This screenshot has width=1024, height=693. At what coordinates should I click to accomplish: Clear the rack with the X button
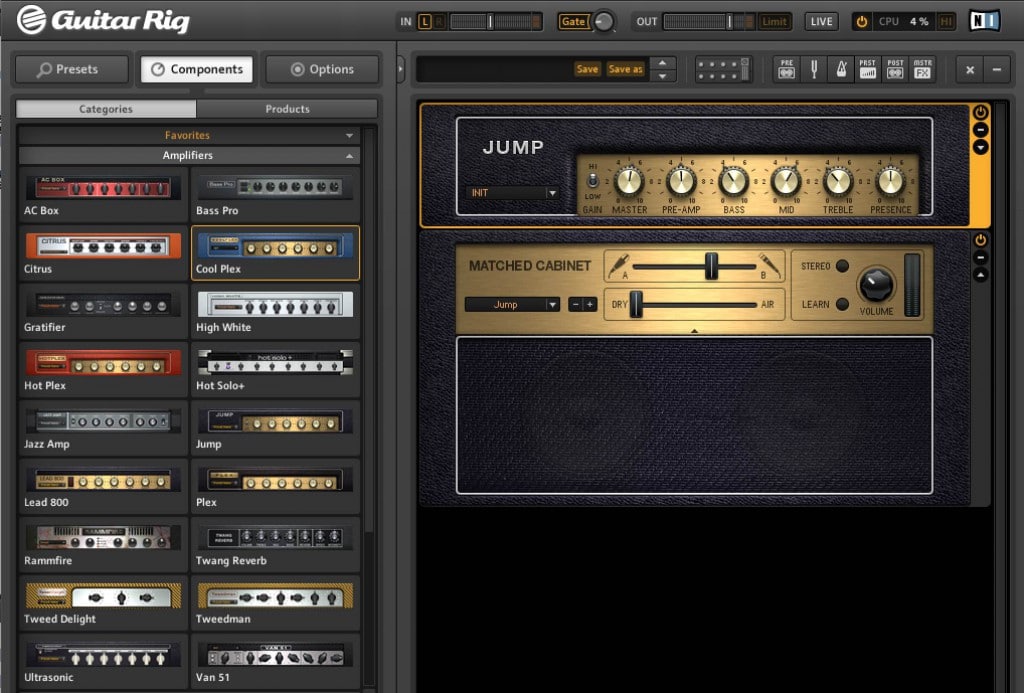[970, 69]
